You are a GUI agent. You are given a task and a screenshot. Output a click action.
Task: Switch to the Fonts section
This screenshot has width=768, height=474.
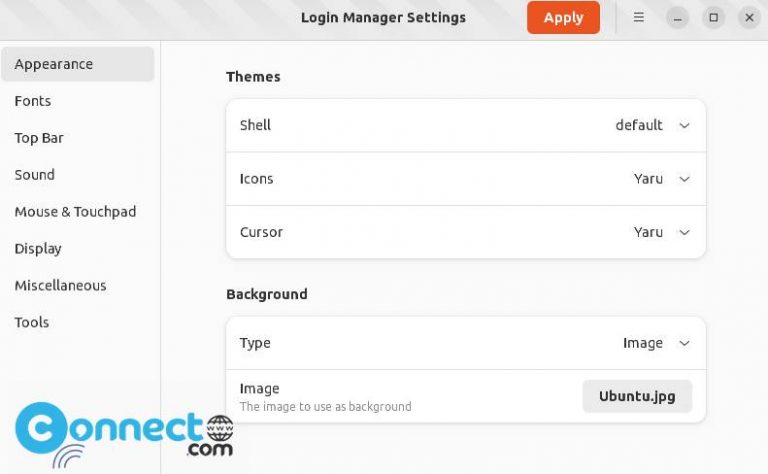click(33, 101)
